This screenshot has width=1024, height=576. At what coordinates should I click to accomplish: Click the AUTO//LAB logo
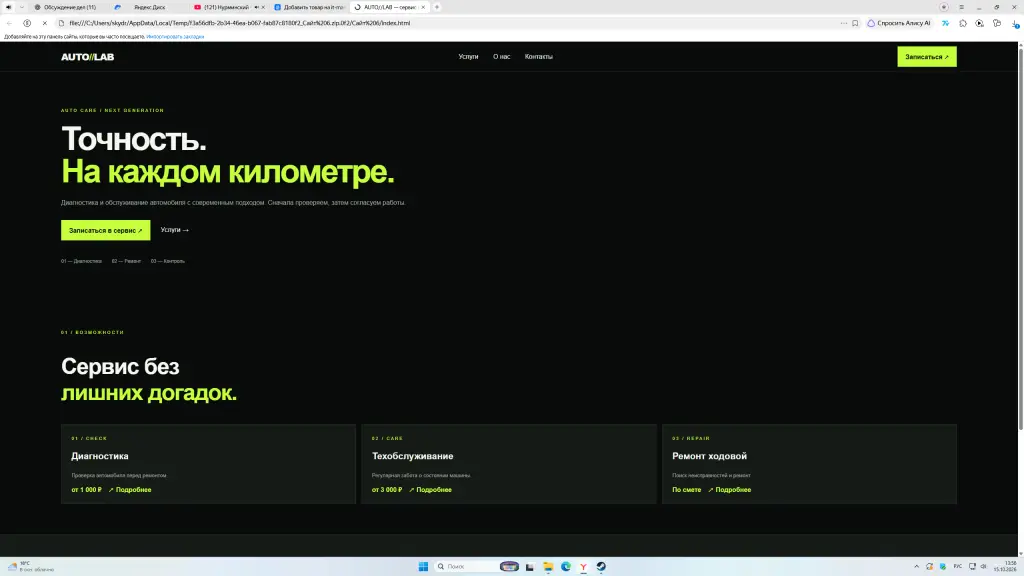(88, 57)
